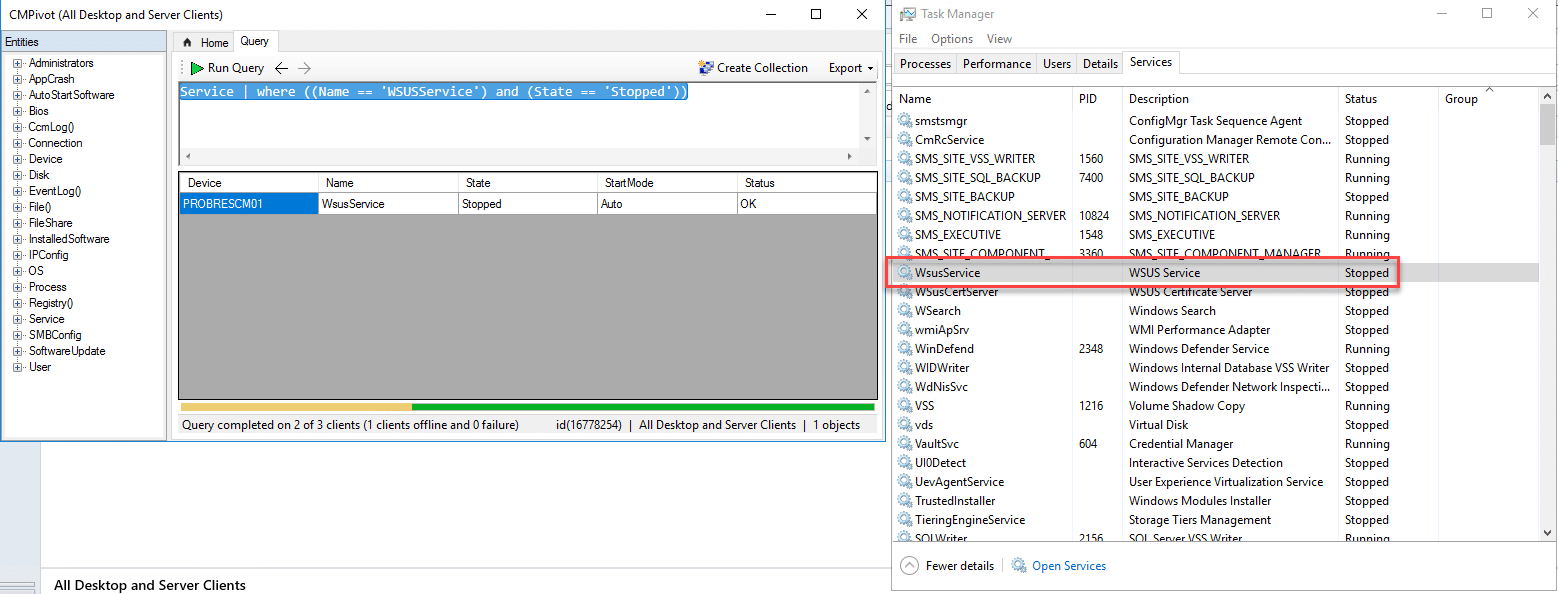The image size is (1558, 594).
Task: Select the Registry() entity in tree
Action: tap(51, 303)
